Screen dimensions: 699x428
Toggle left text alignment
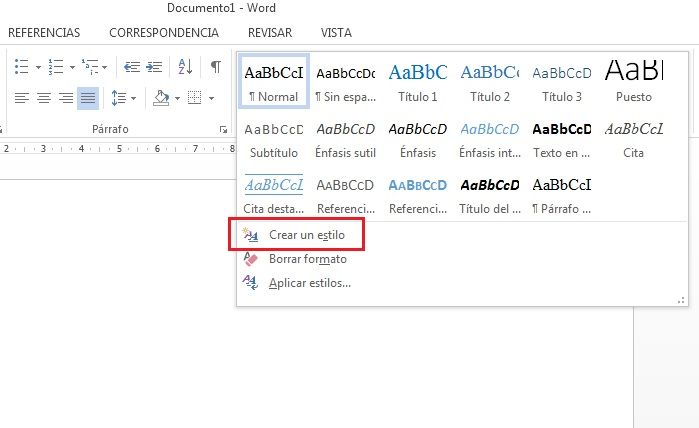click(x=21, y=98)
